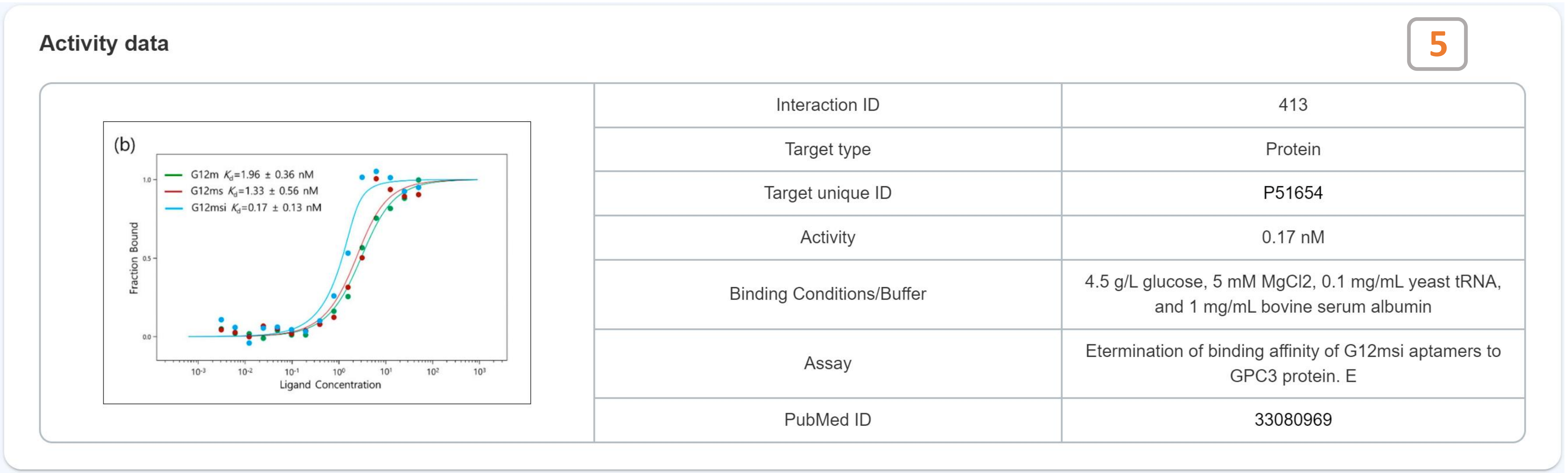This screenshot has height=473, width=1568.
Task: Enlarge the binding curve chart image
Action: click(x=317, y=262)
